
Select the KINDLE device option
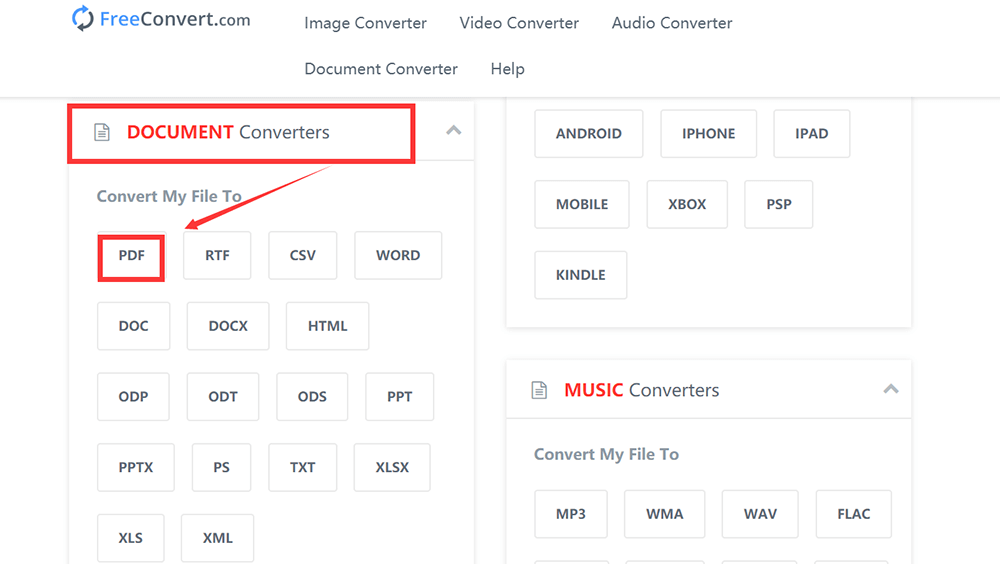point(580,275)
